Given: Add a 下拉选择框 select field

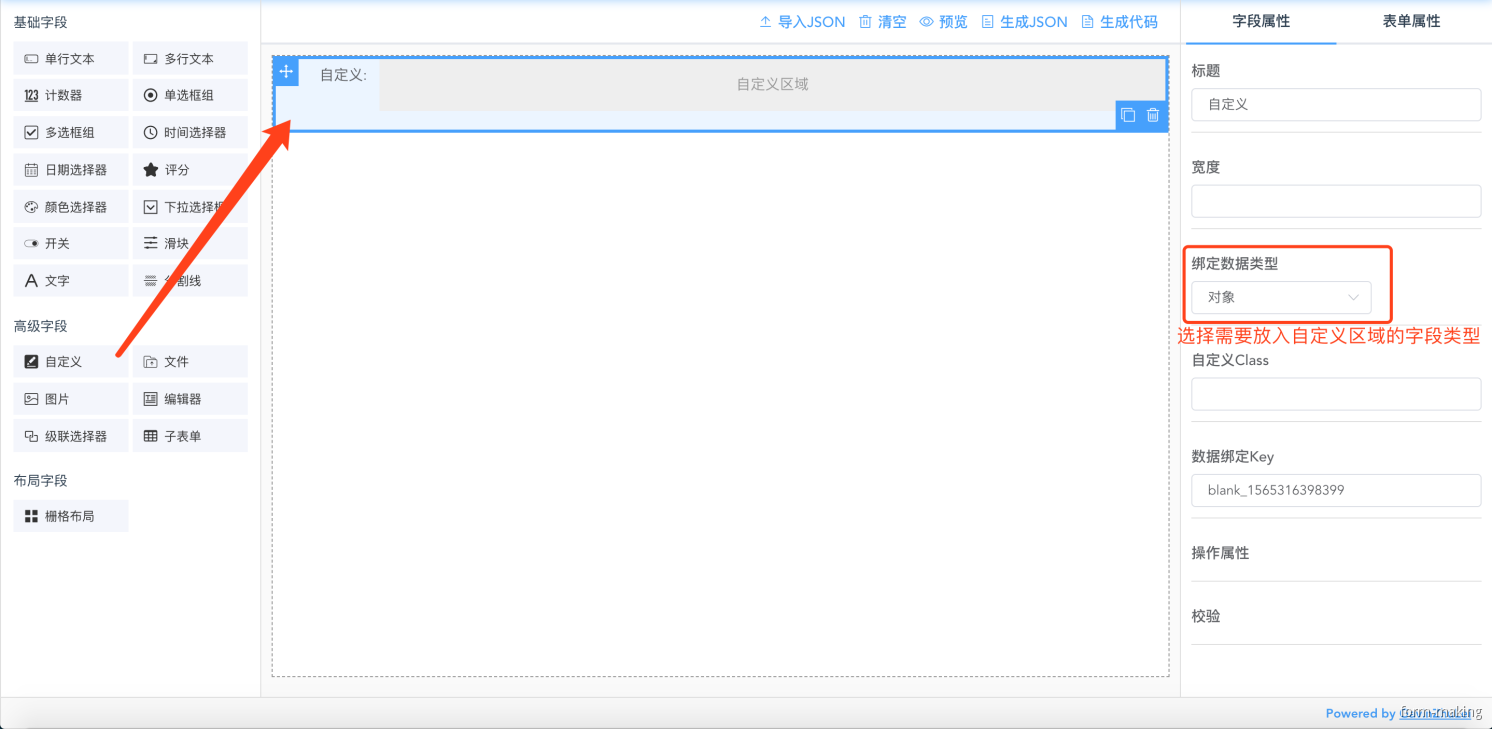Looking at the screenshot, I should point(190,206).
